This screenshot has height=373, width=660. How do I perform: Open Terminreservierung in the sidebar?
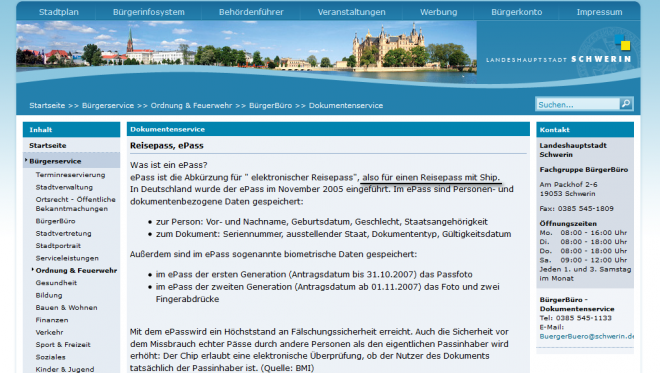pos(70,175)
